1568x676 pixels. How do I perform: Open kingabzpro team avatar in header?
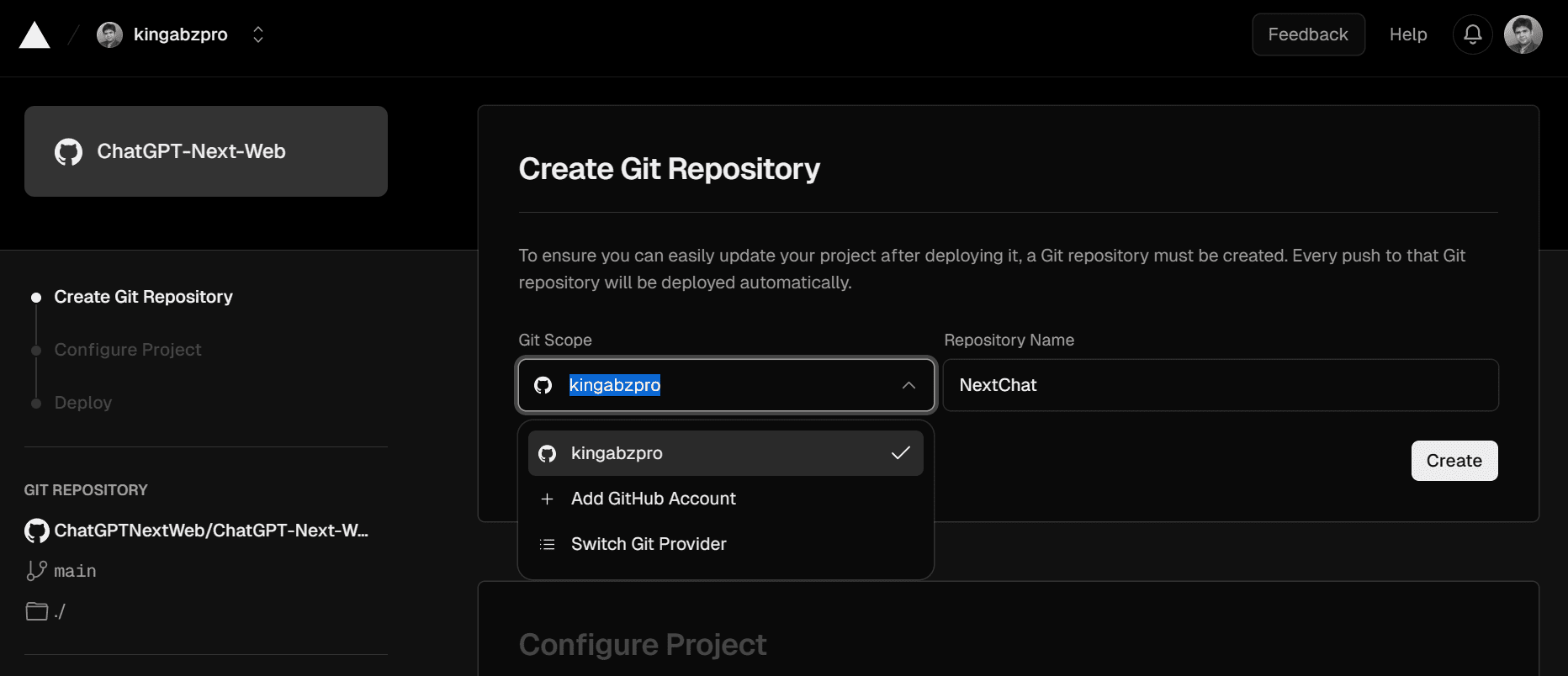(x=109, y=34)
